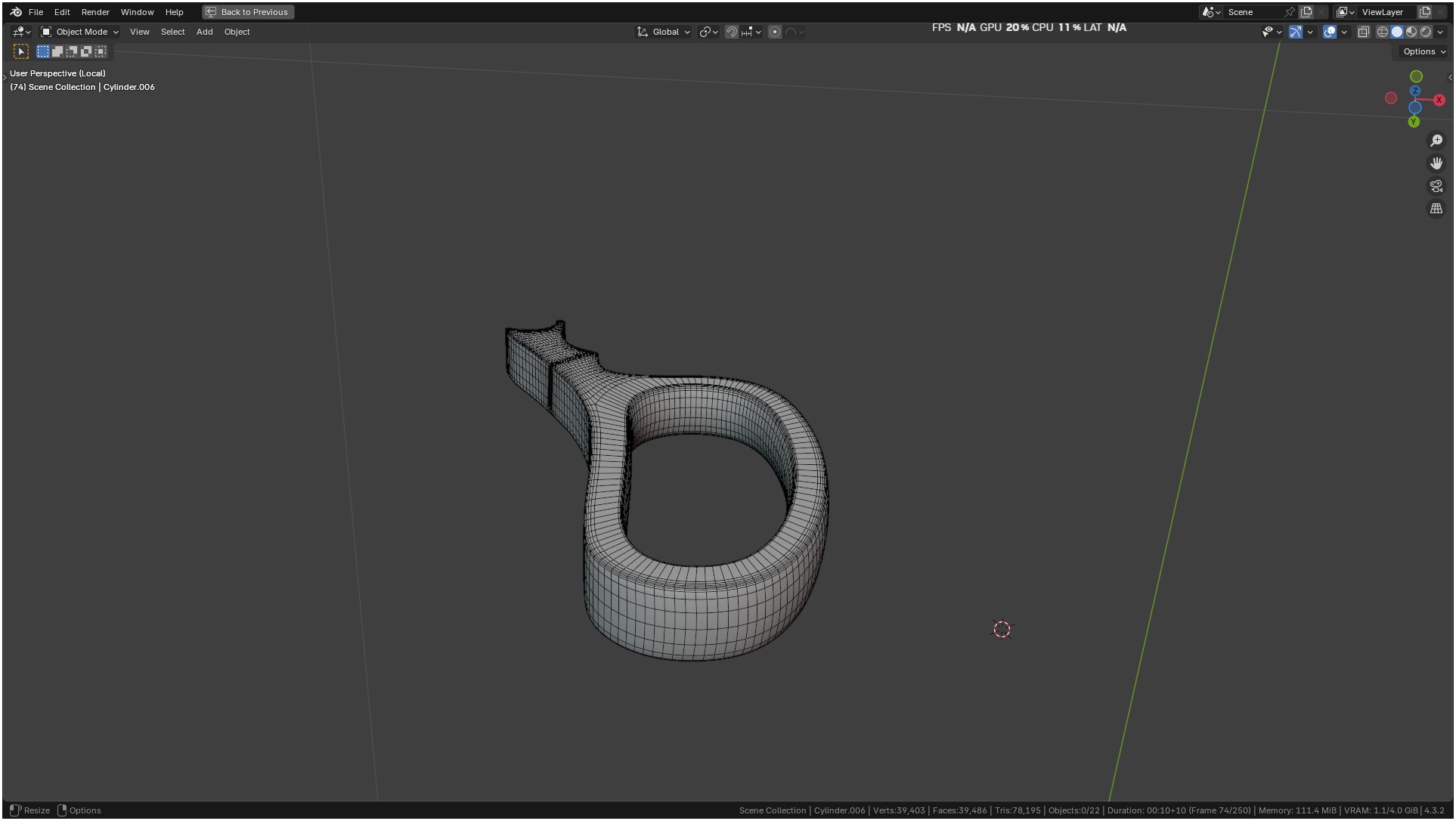Click the X axis on navigation gizmo

(1439, 100)
